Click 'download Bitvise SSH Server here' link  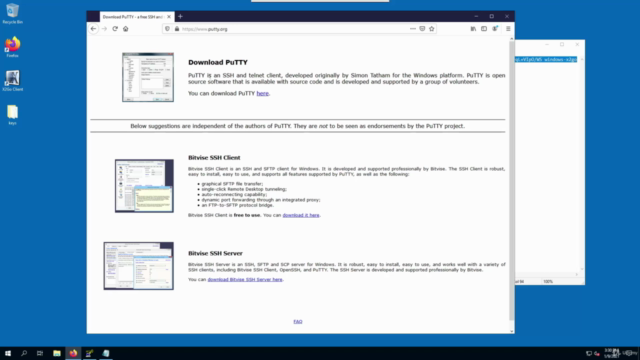click(x=245, y=280)
